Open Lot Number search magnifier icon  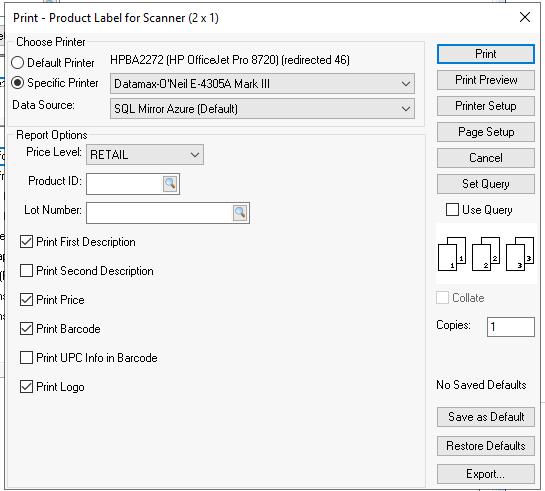(x=240, y=212)
